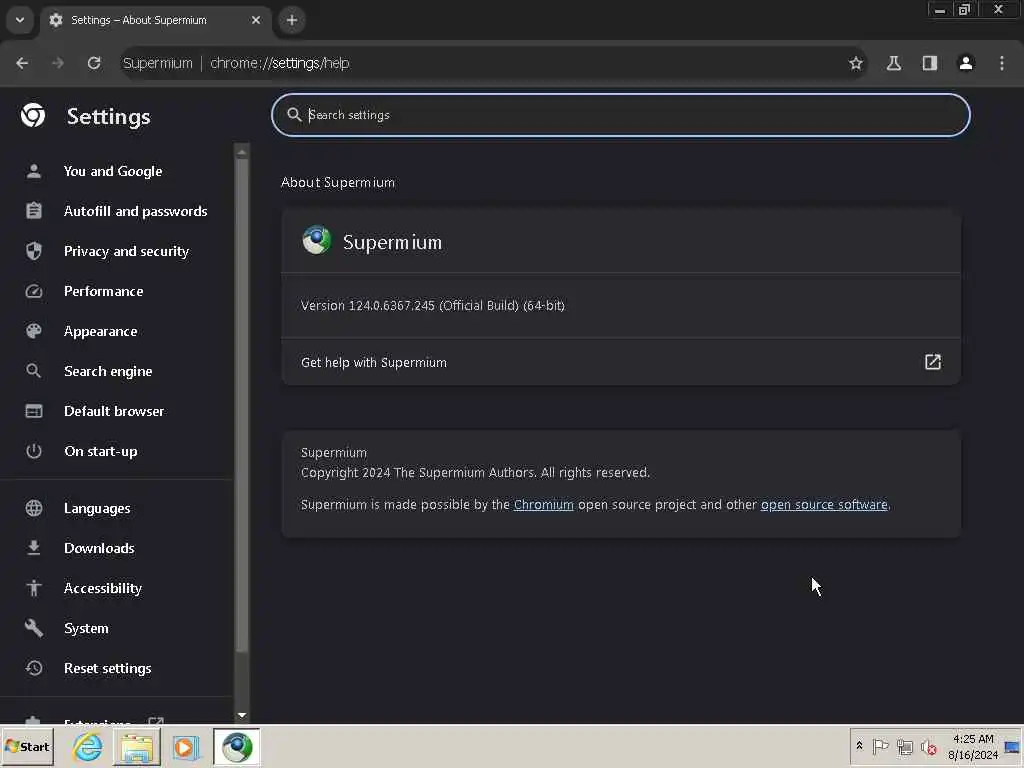Click the Default browser icon in sidebar
The width and height of the screenshot is (1024, 768).
pos(34,411)
